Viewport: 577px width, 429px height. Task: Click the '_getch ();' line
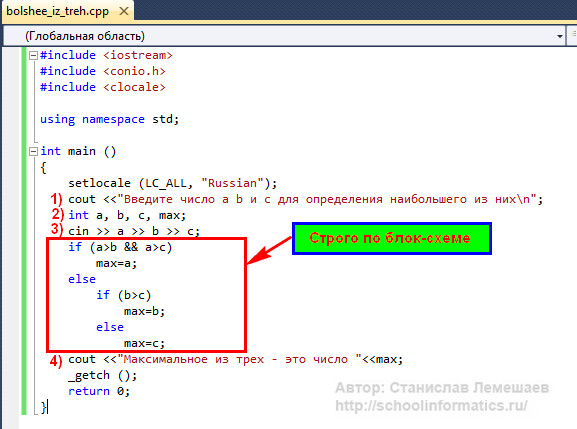coord(103,376)
